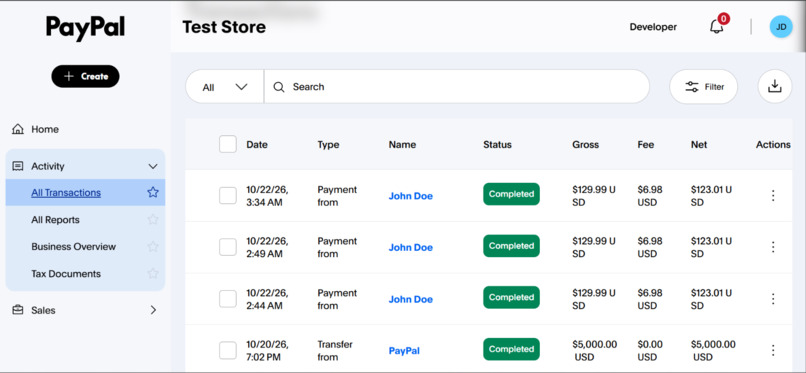Open Tax Documents in sidebar
This screenshot has height=373, width=806.
66,274
